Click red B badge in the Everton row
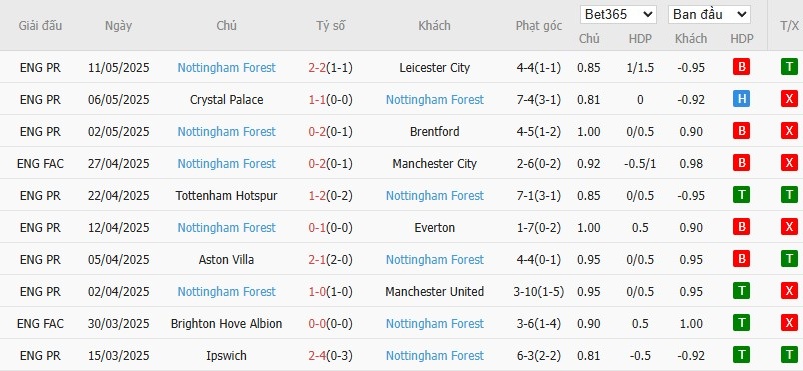 (x=741, y=227)
